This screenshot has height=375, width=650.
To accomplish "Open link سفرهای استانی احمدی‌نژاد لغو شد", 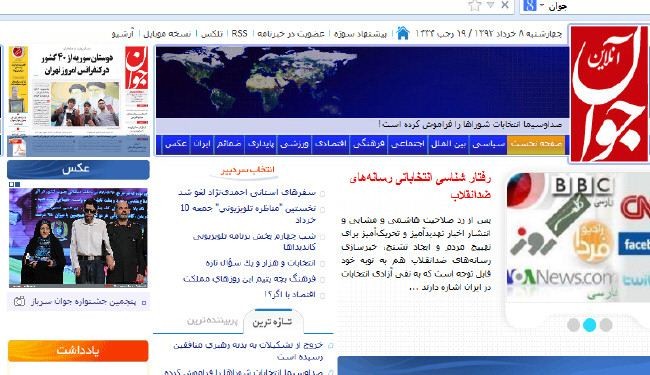I will coord(247,193).
